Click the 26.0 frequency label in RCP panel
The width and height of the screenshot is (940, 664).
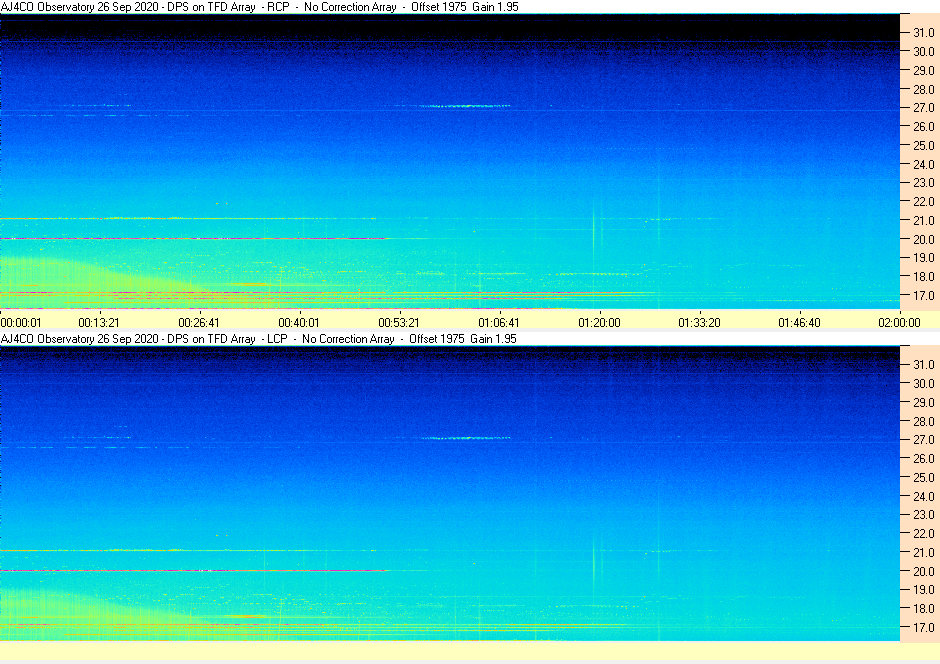(x=924, y=126)
